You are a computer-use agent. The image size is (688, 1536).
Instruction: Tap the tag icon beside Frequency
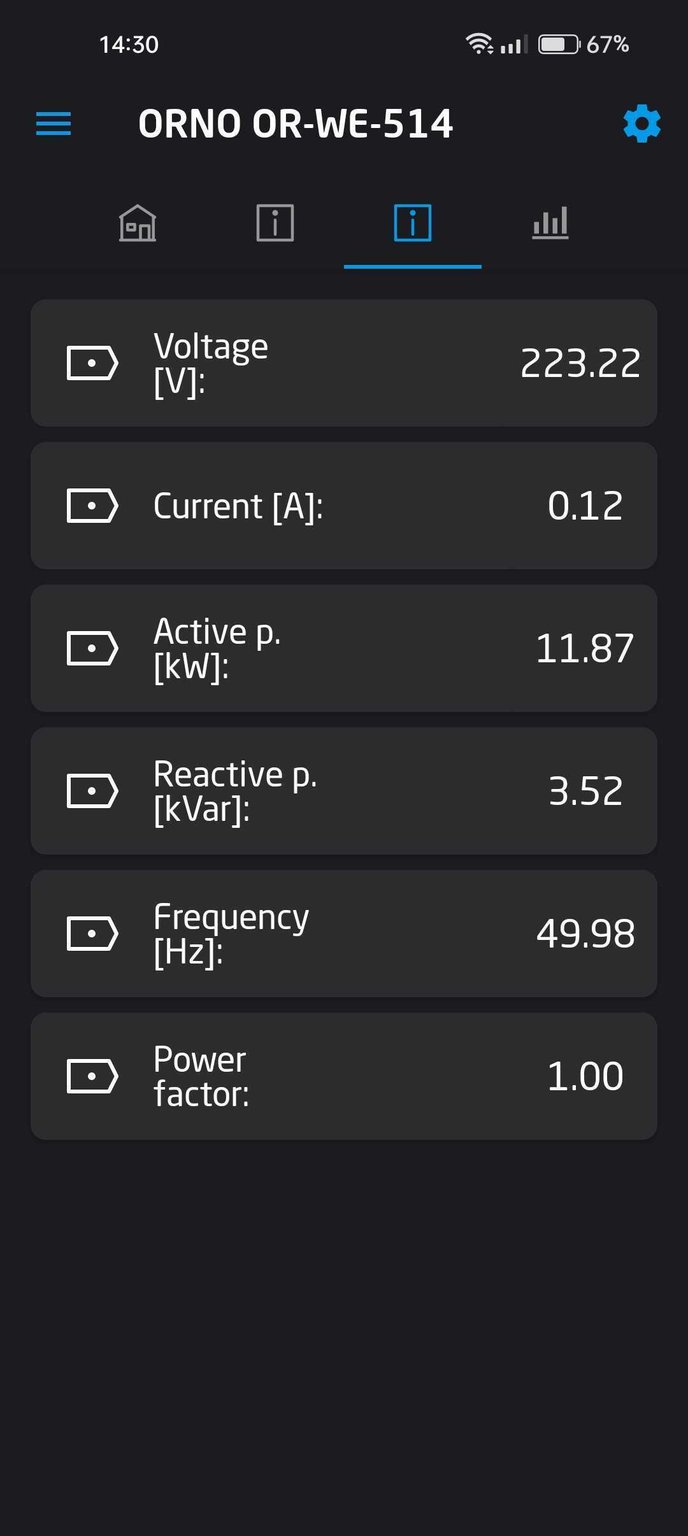click(92, 934)
